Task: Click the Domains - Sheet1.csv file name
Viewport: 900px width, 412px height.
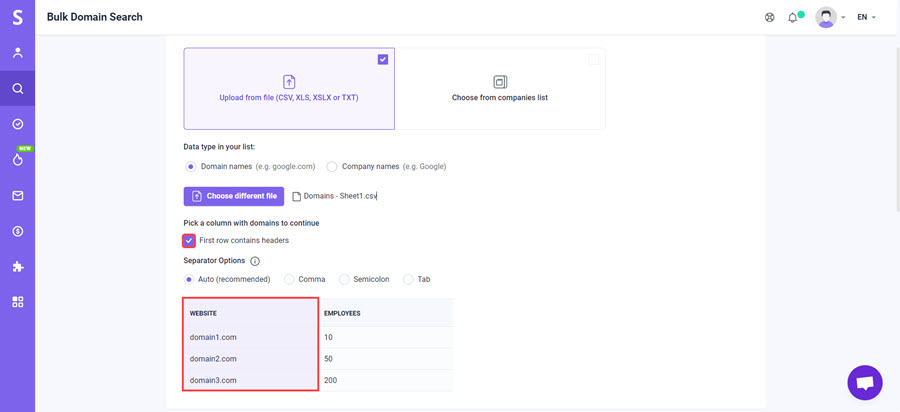Action: [x=340, y=196]
